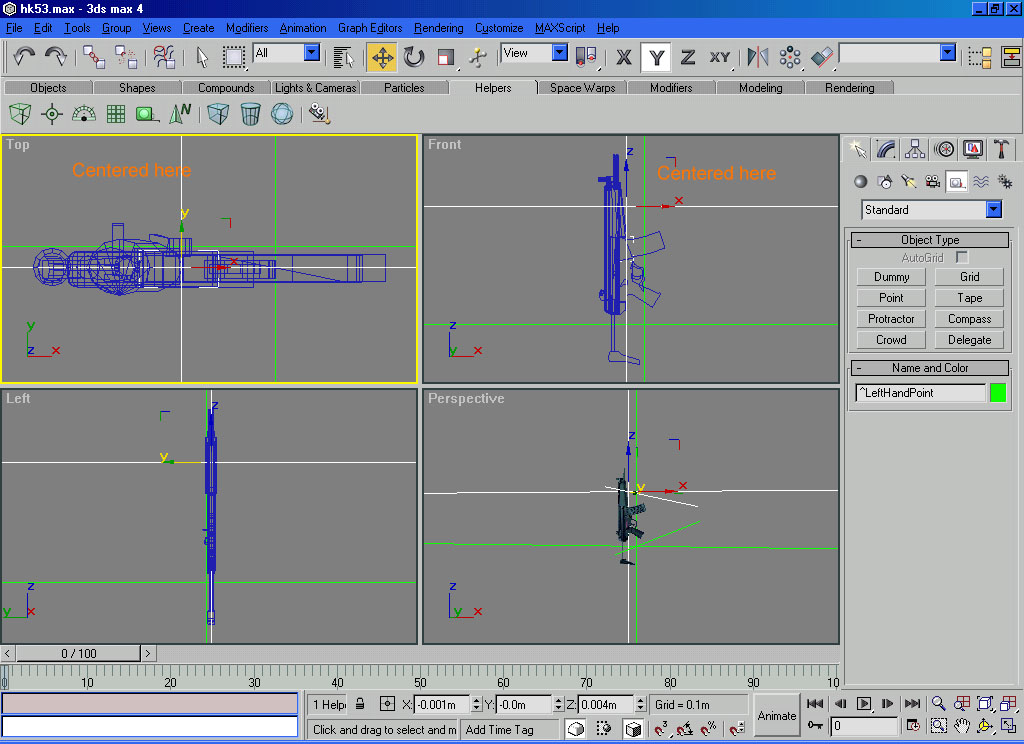Toggle the selection lock padlock
1024x744 pixels.
pyautogui.click(x=360, y=704)
